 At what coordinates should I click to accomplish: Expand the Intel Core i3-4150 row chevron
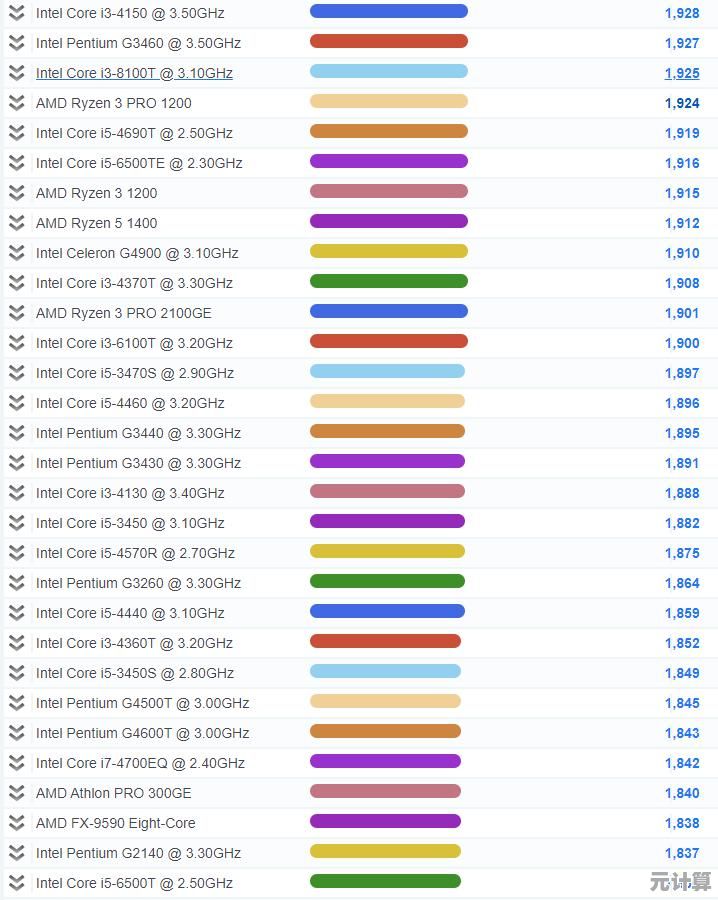coord(17,13)
